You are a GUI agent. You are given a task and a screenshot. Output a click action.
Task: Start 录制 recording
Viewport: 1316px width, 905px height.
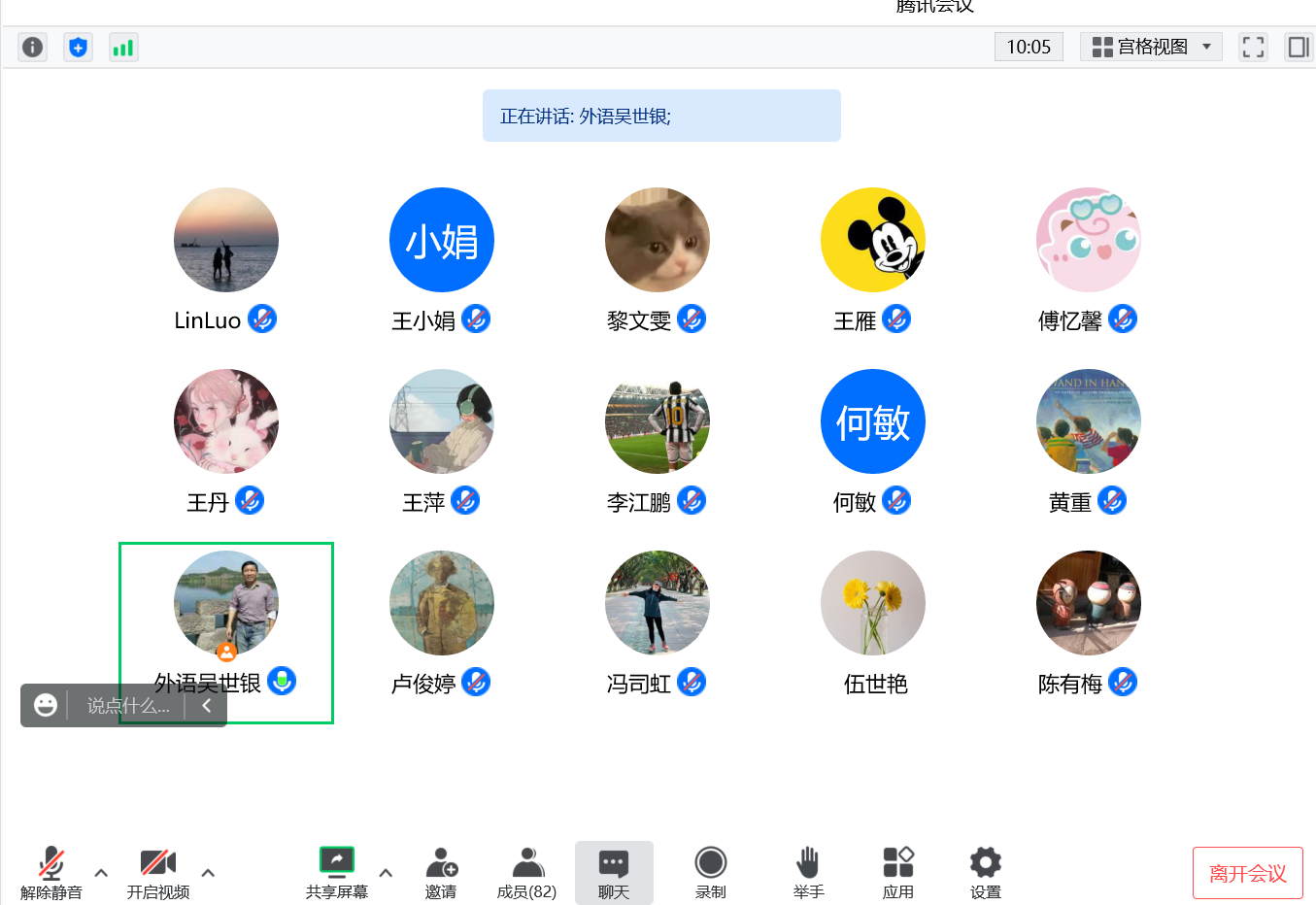pyautogui.click(x=710, y=872)
